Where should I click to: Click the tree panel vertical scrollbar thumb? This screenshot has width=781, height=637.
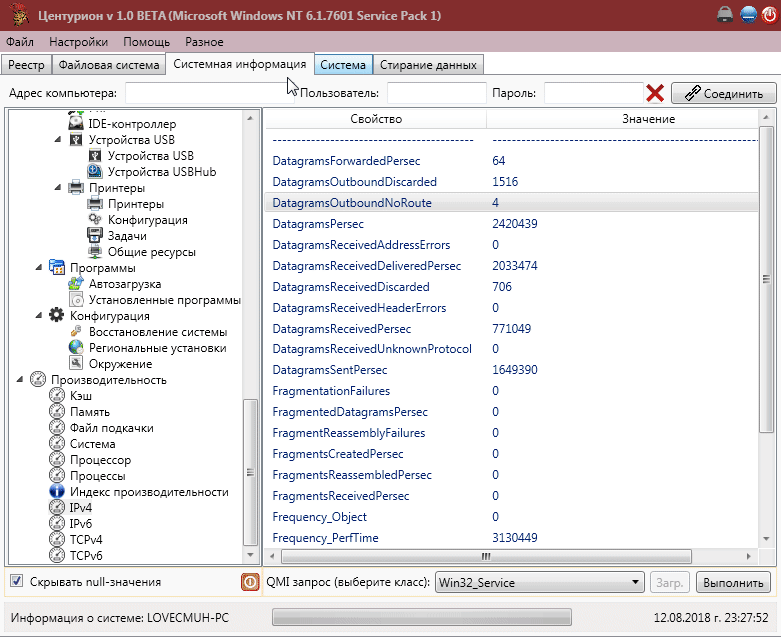coord(250,472)
